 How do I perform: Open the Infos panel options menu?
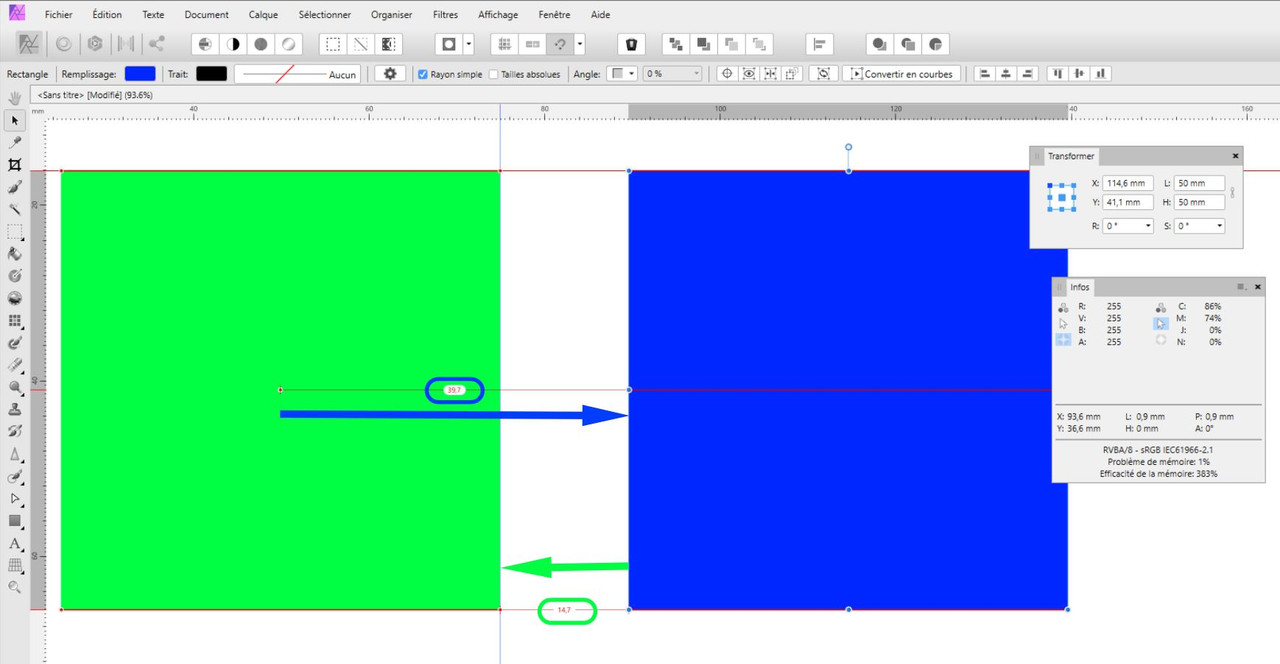tap(1241, 287)
